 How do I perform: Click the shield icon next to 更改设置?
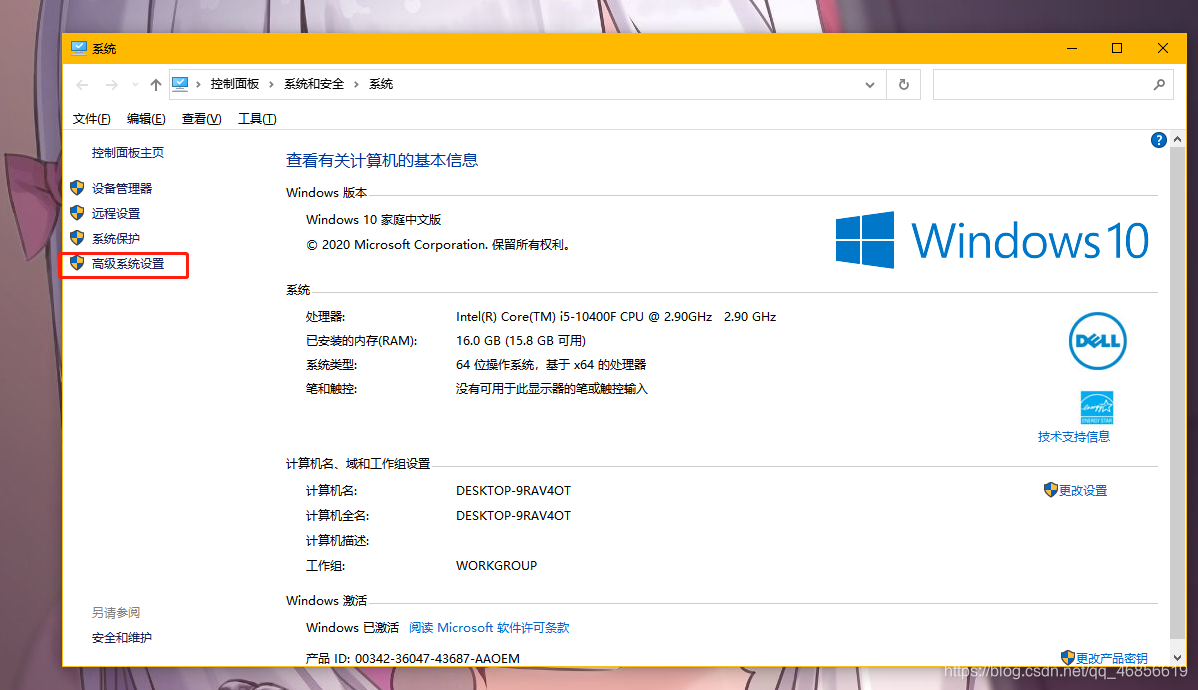pyautogui.click(x=1051, y=490)
